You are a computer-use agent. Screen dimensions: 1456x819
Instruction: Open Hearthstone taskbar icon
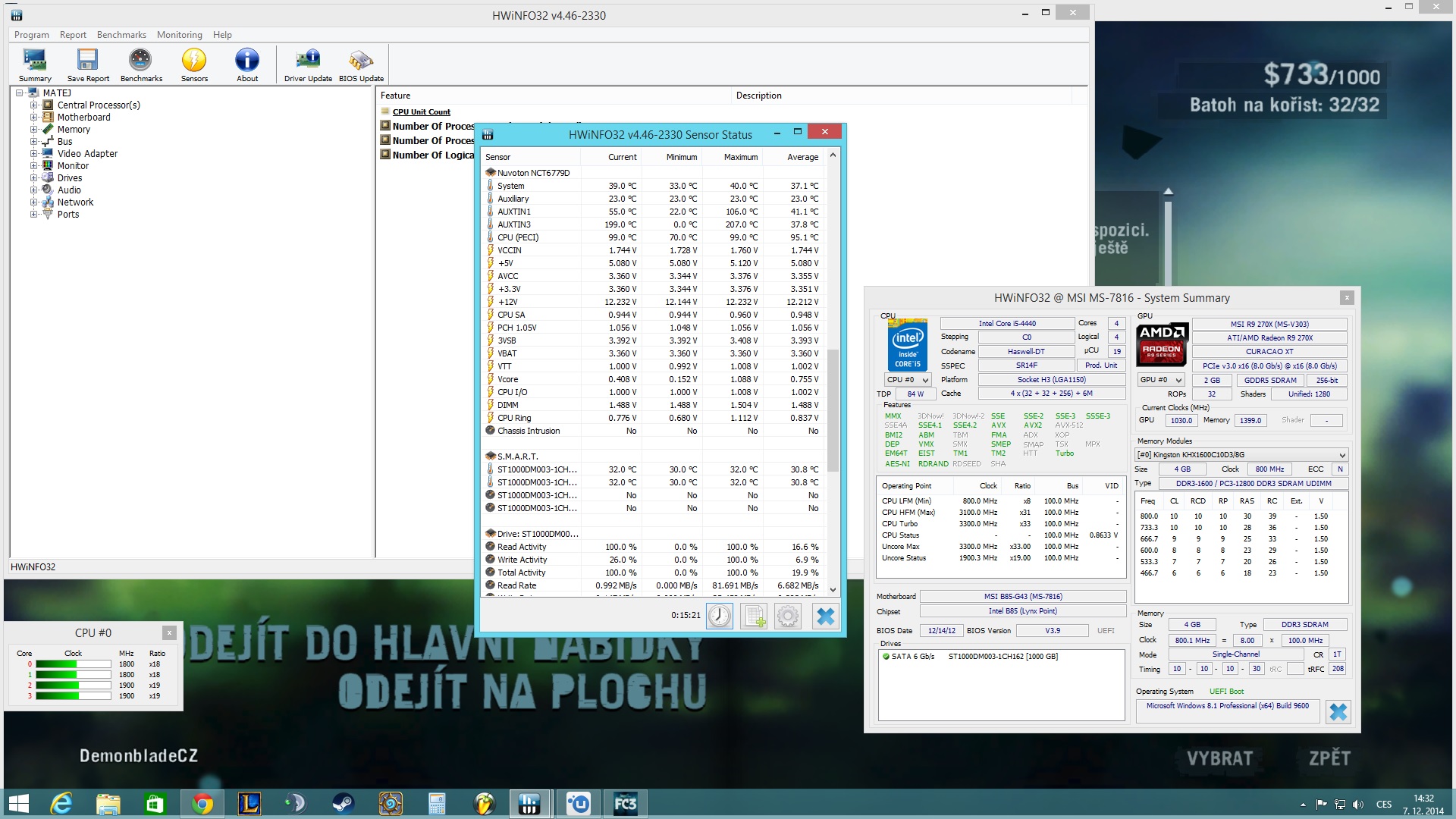(390, 803)
